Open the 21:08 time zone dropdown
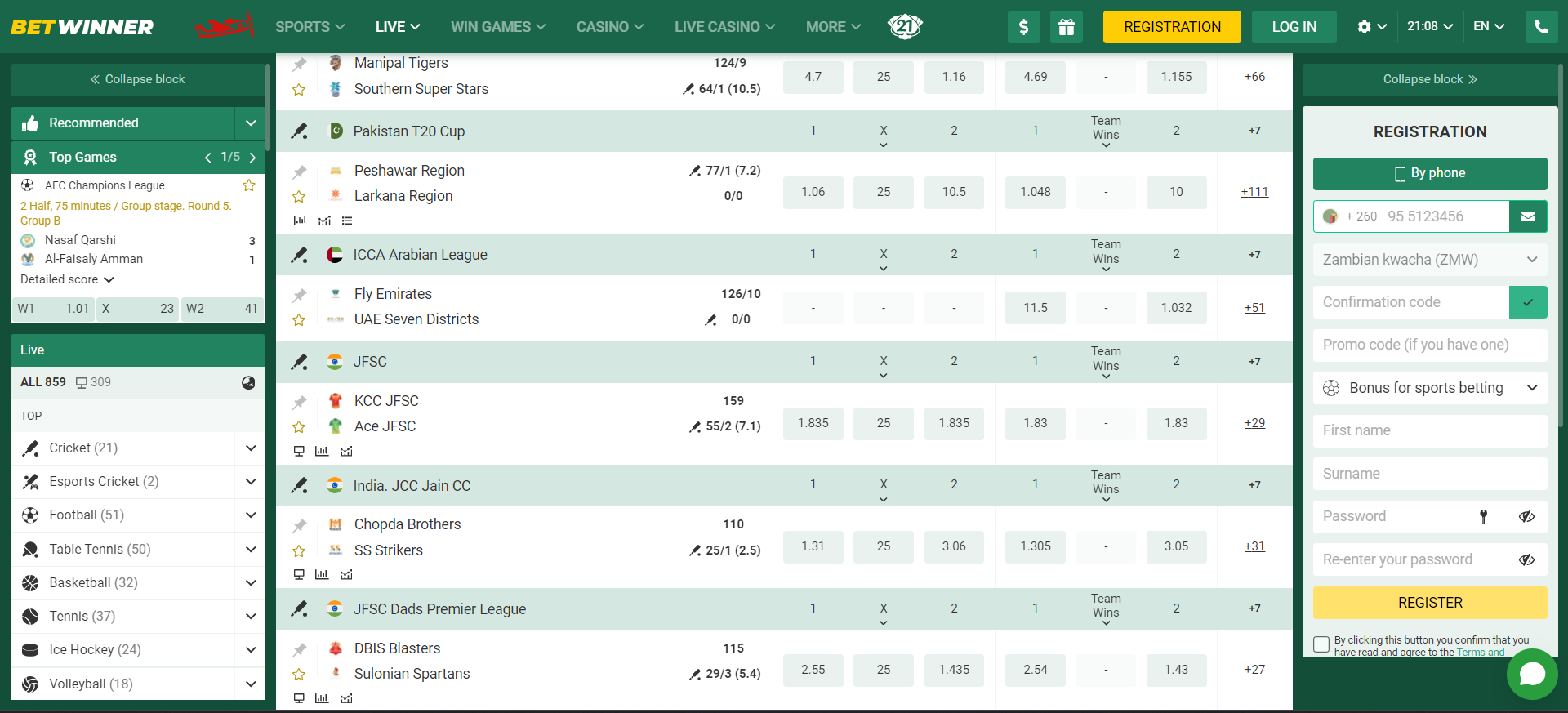The width and height of the screenshot is (1568, 713). 1430,27
